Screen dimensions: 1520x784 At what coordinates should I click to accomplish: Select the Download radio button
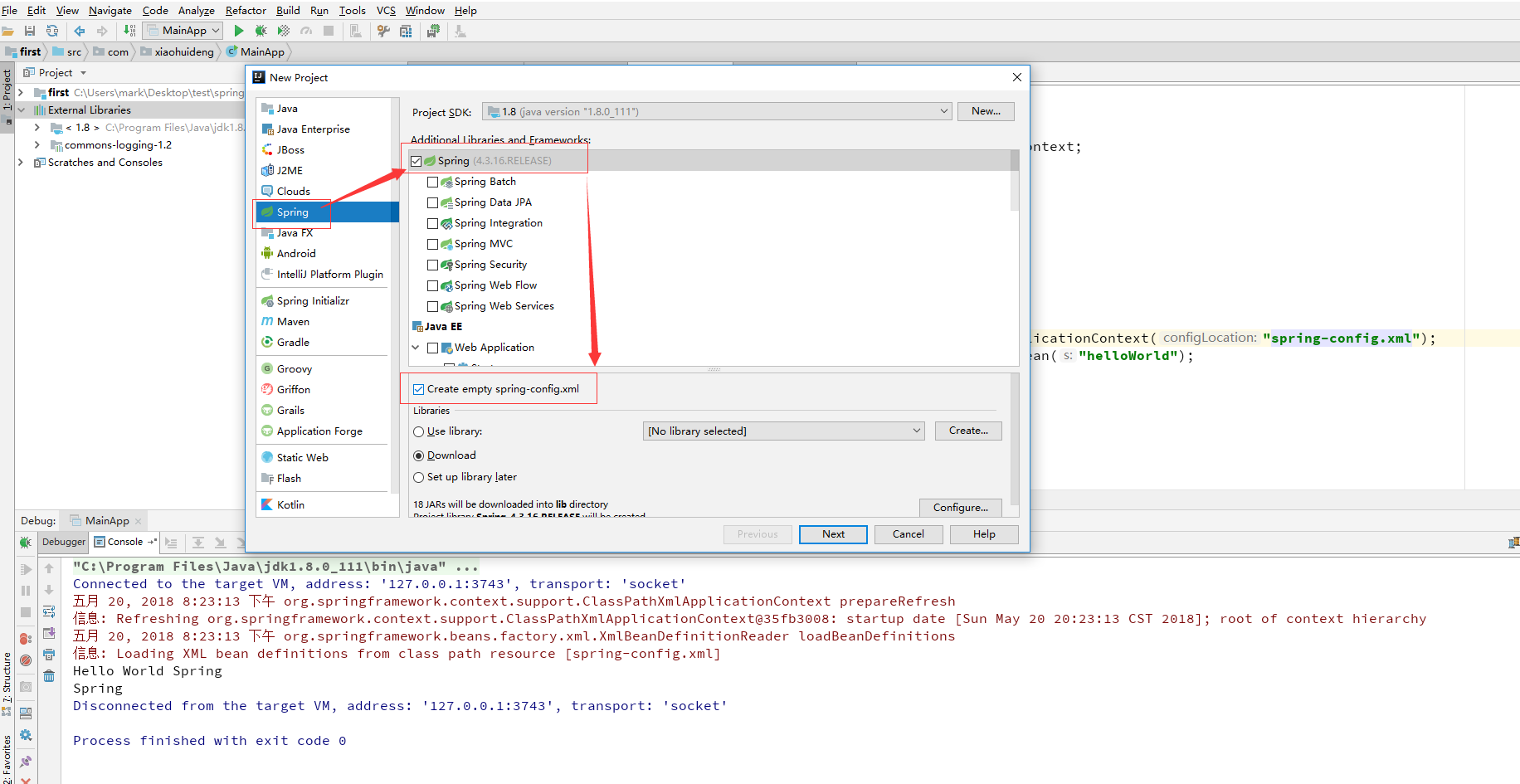pos(419,455)
